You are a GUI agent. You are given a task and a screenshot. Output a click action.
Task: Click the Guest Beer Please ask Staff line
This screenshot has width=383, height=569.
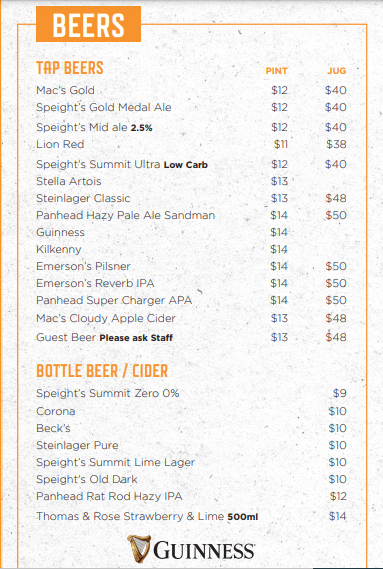point(105,337)
